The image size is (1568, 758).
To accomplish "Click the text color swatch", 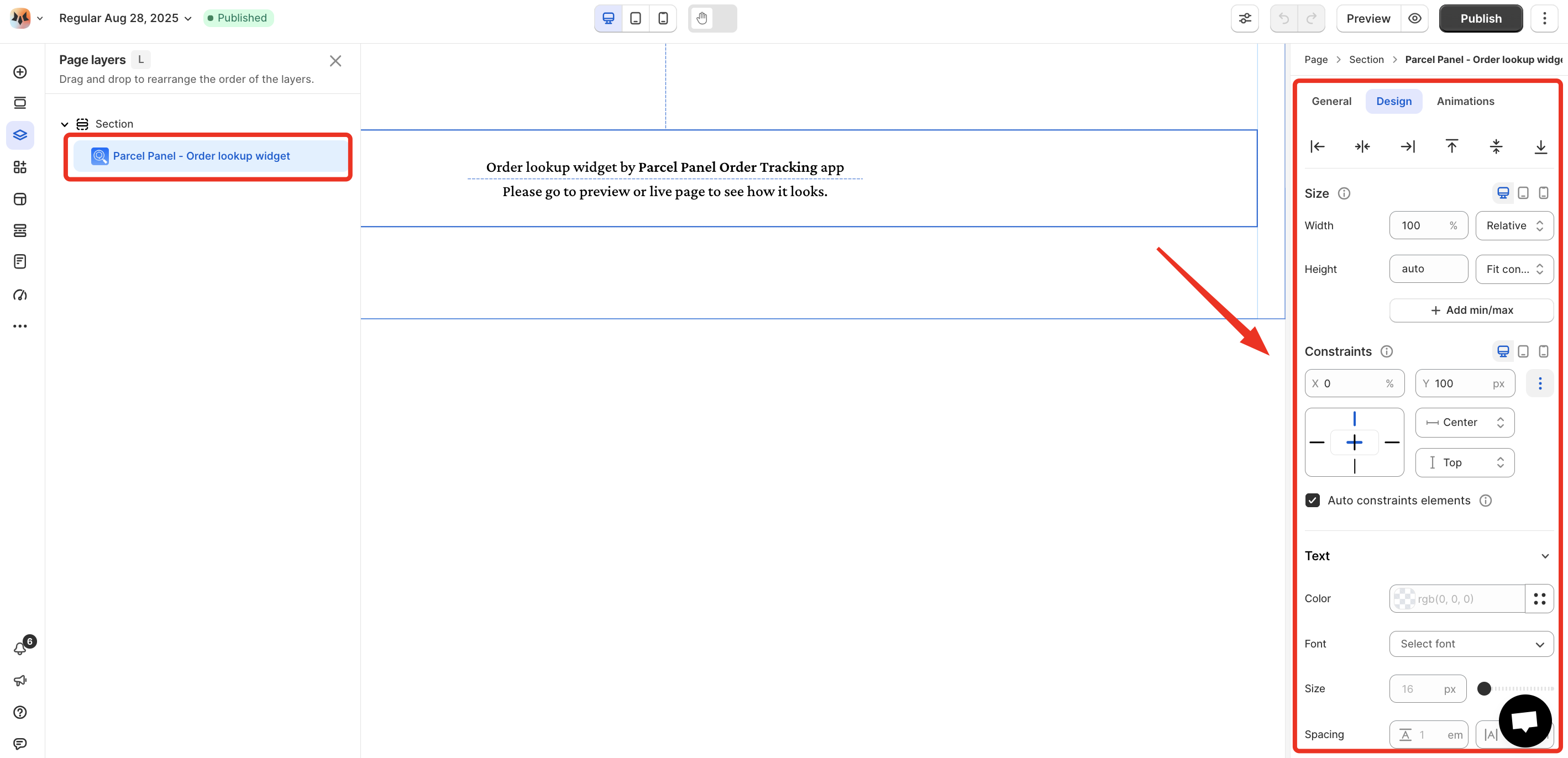I will [1404, 599].
